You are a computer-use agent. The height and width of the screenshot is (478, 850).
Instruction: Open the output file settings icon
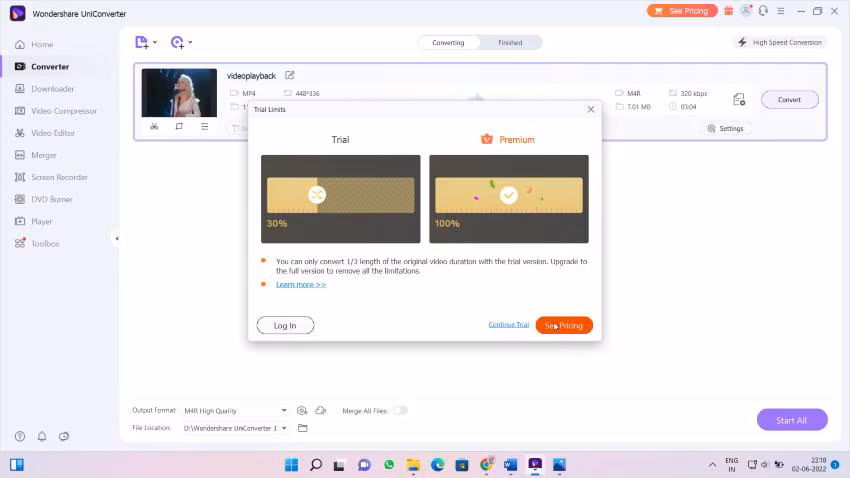[739, 100]
